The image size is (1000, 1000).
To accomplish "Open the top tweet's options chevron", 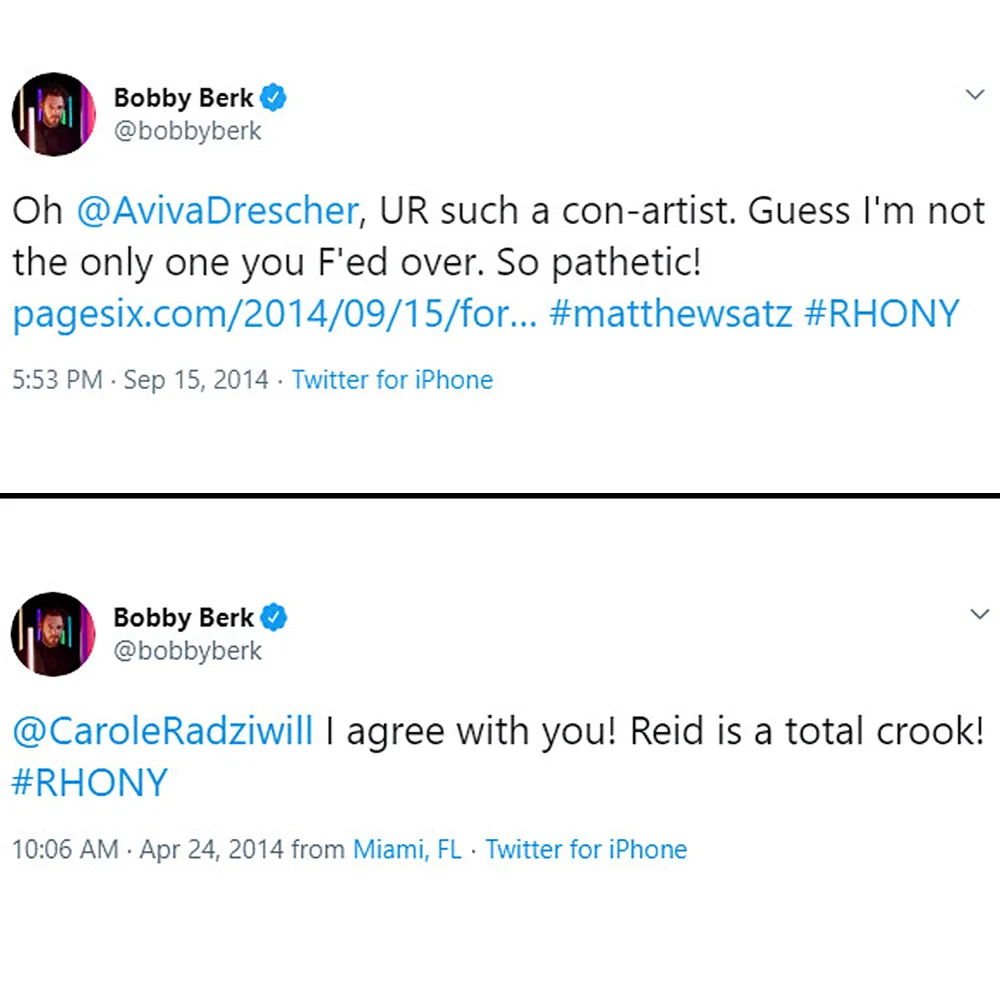I will pos(975,94).
